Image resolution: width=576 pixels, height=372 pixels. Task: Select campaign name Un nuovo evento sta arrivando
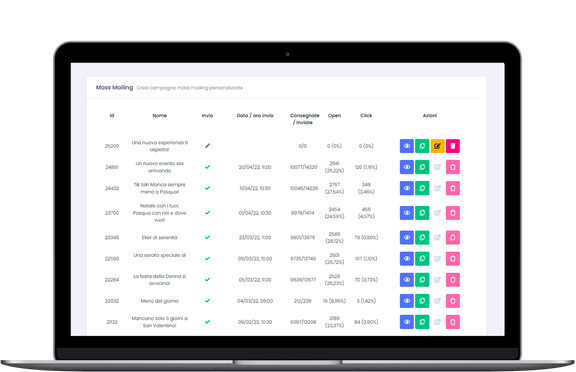tap(160, 167)
